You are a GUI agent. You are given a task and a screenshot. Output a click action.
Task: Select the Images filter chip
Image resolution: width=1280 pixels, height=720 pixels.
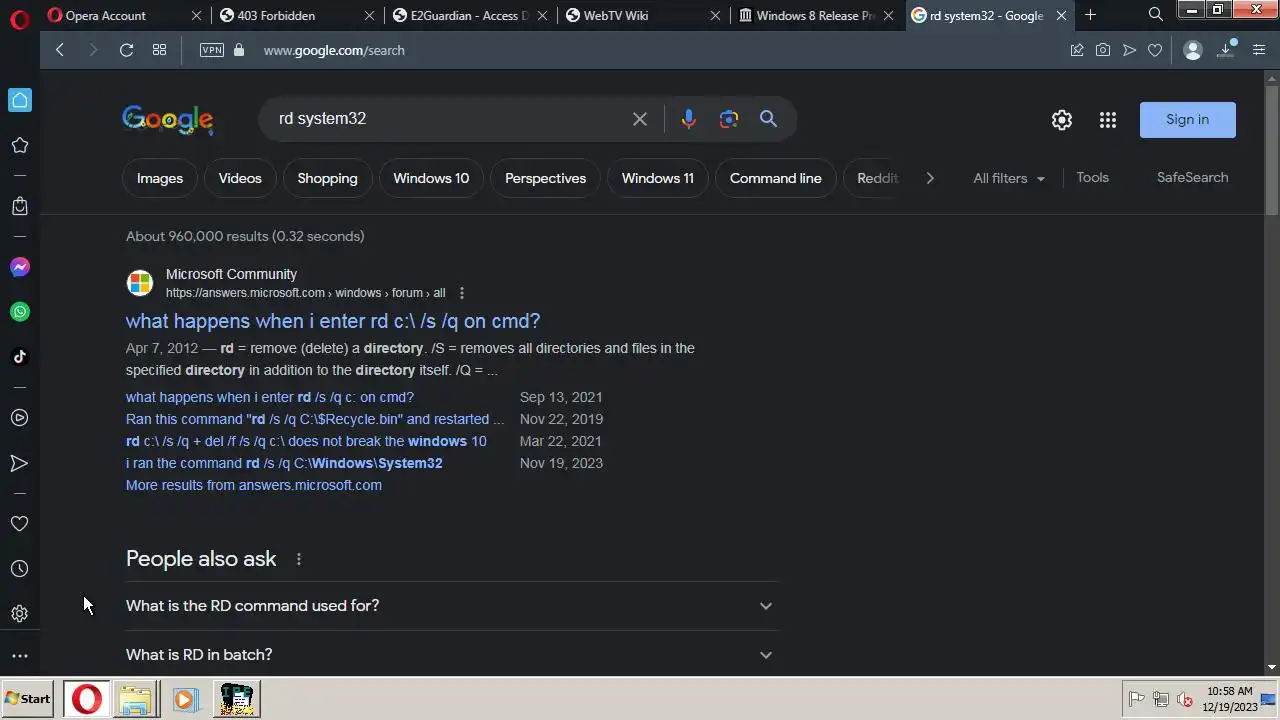[160, 178]
